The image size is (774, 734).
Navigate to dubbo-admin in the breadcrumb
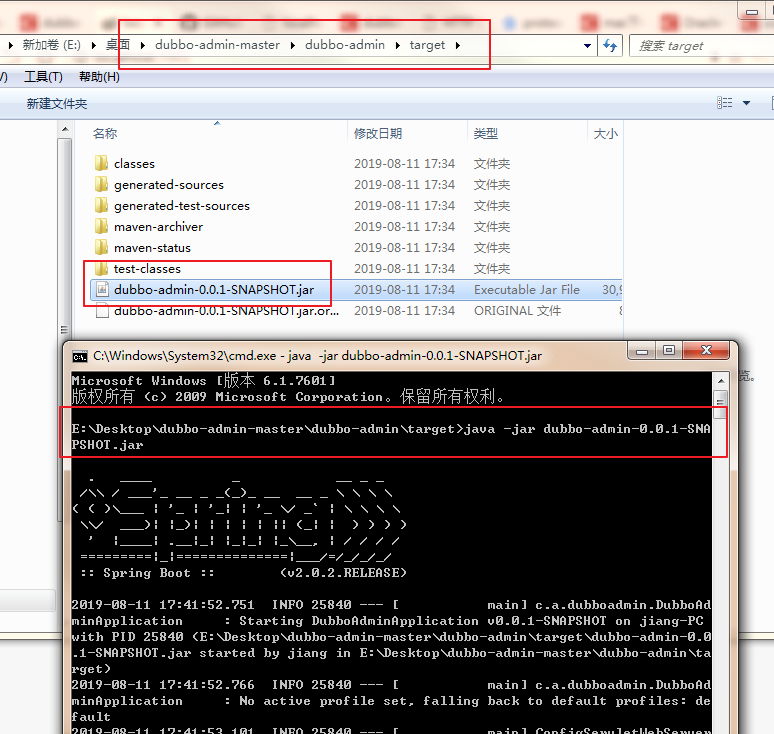(x=345, y=45)
